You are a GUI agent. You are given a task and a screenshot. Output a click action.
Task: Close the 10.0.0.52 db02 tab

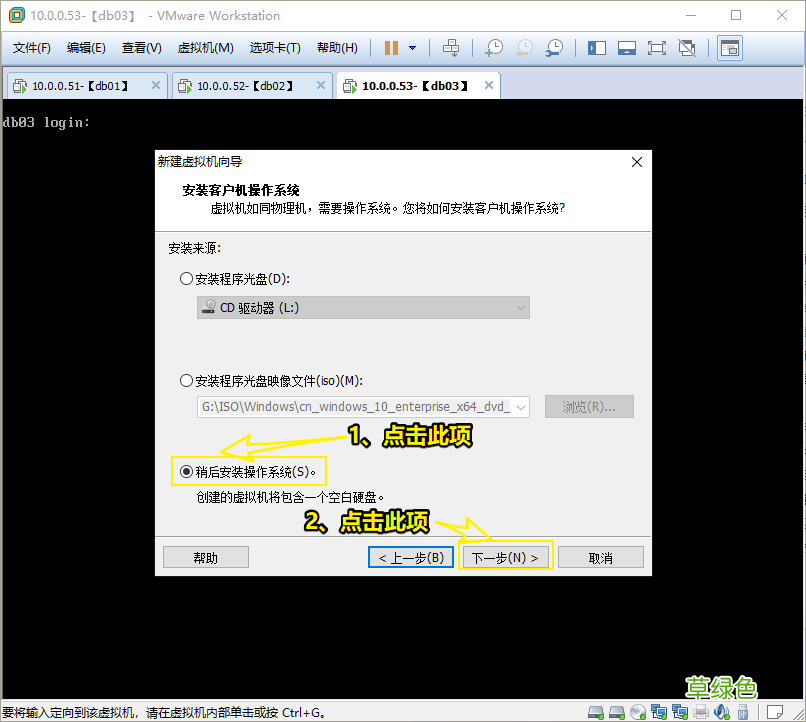[x=321, y=85]
